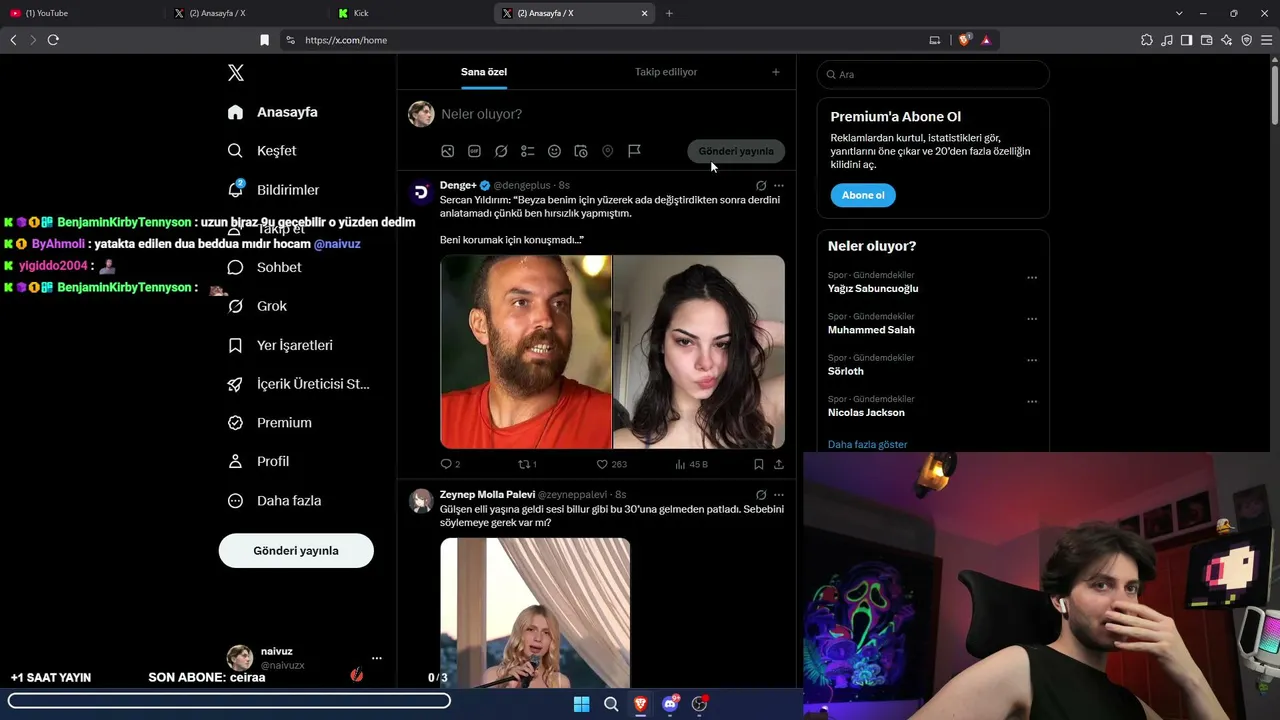This screenshot has width=1280, height=720.
Task: Add an image to the new post
Action: 448,151
